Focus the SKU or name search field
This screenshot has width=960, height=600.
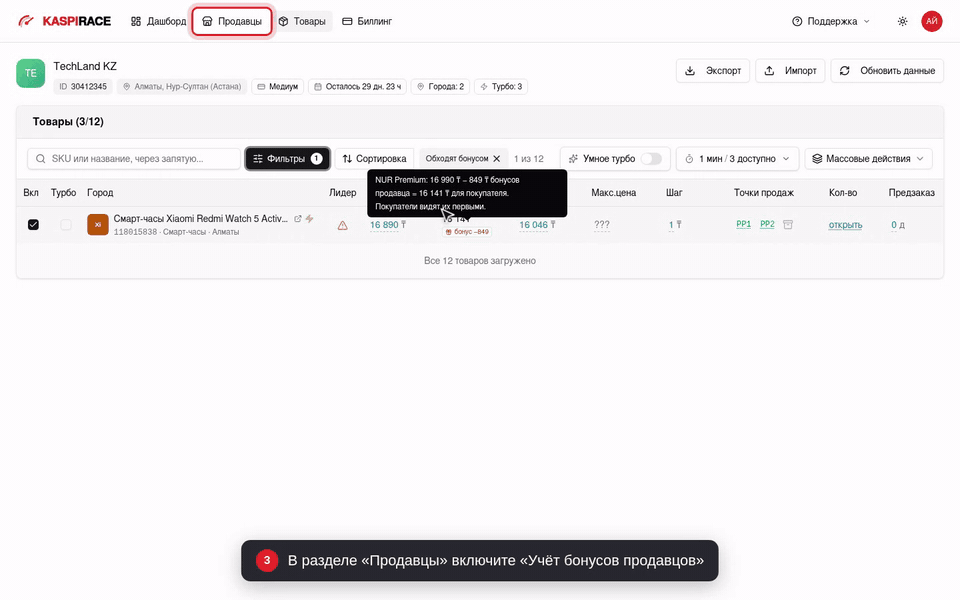pos(134,159)
